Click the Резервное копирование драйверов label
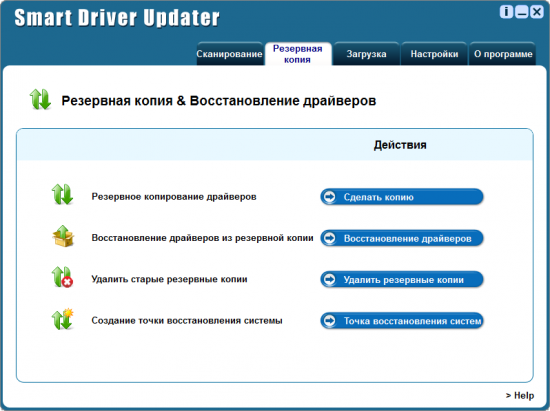The height and width of the screenshot is (411, 550). (174, 197)
